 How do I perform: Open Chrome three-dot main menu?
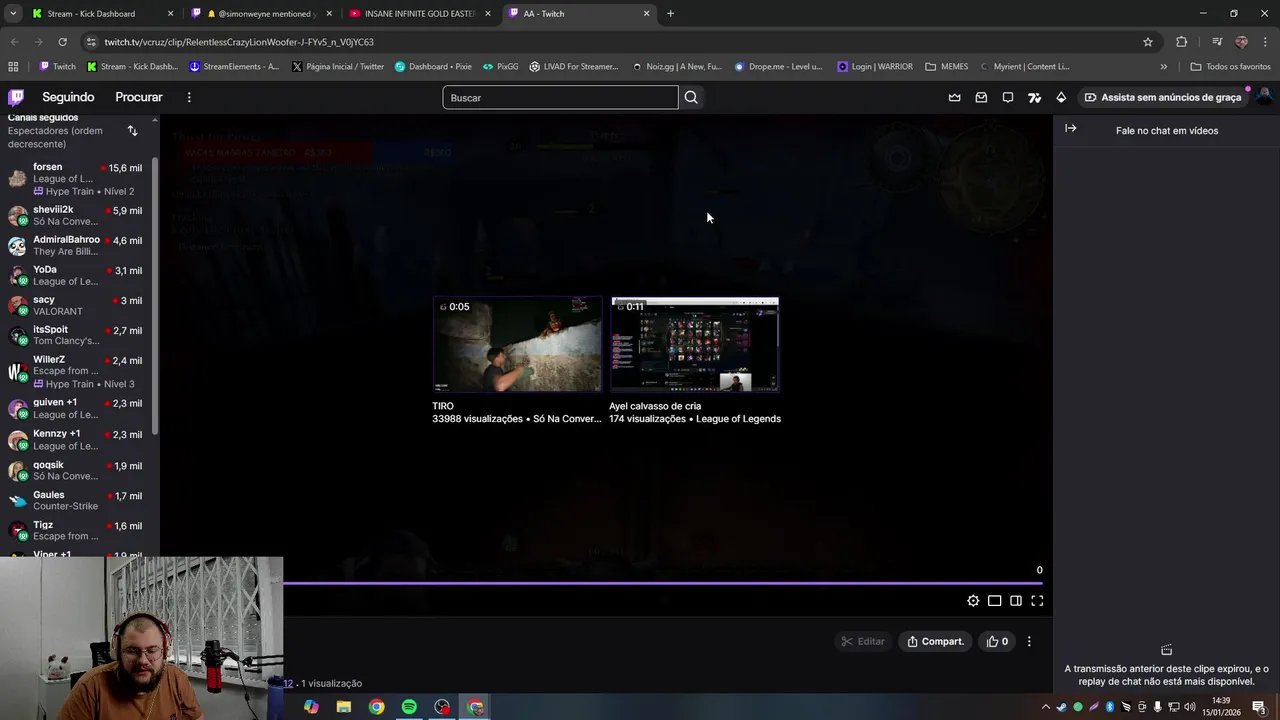[x=1264, y=42]
